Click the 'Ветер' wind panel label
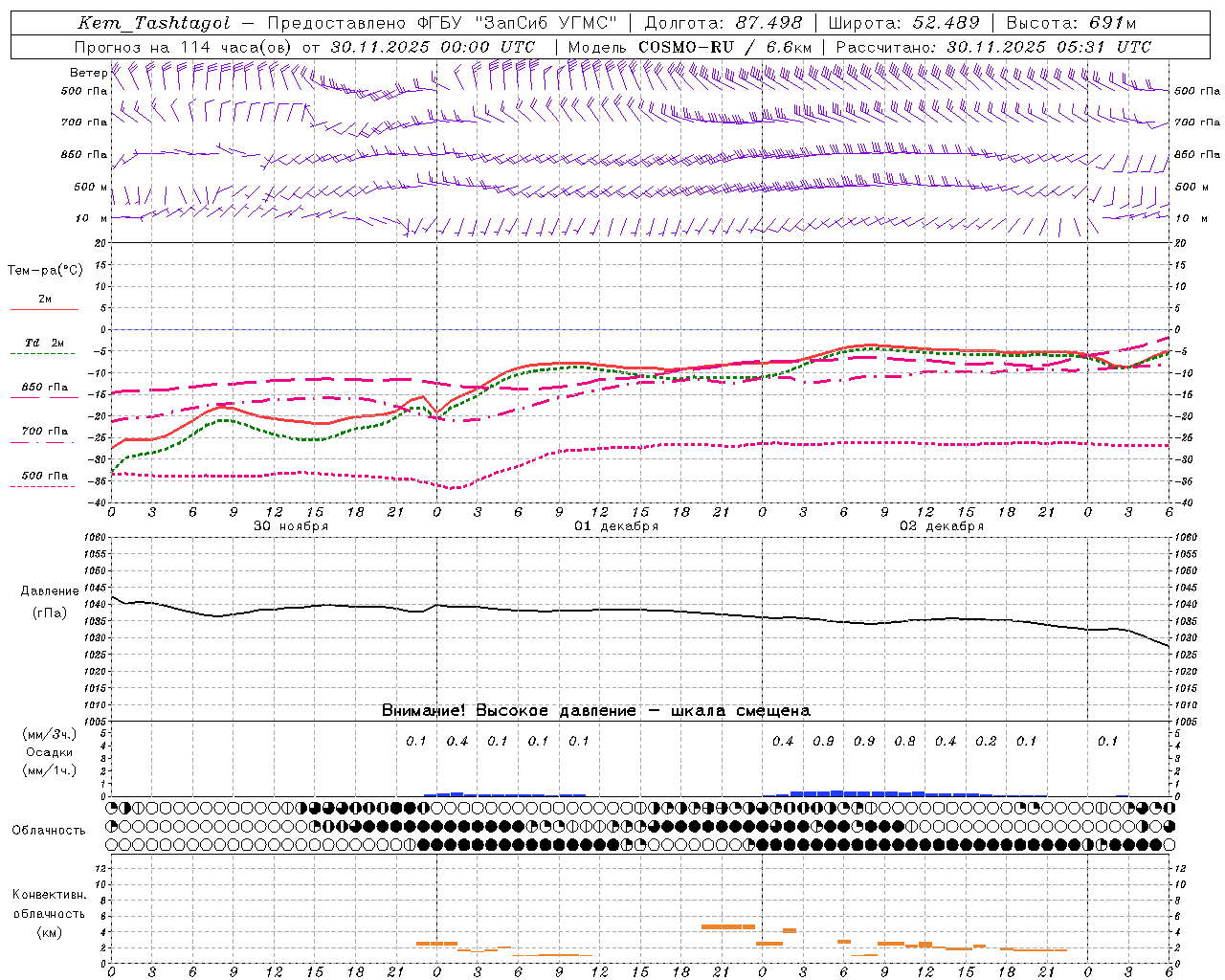Image resolution: width=1225 pixels, height=980 pixels. click(88, 73)
